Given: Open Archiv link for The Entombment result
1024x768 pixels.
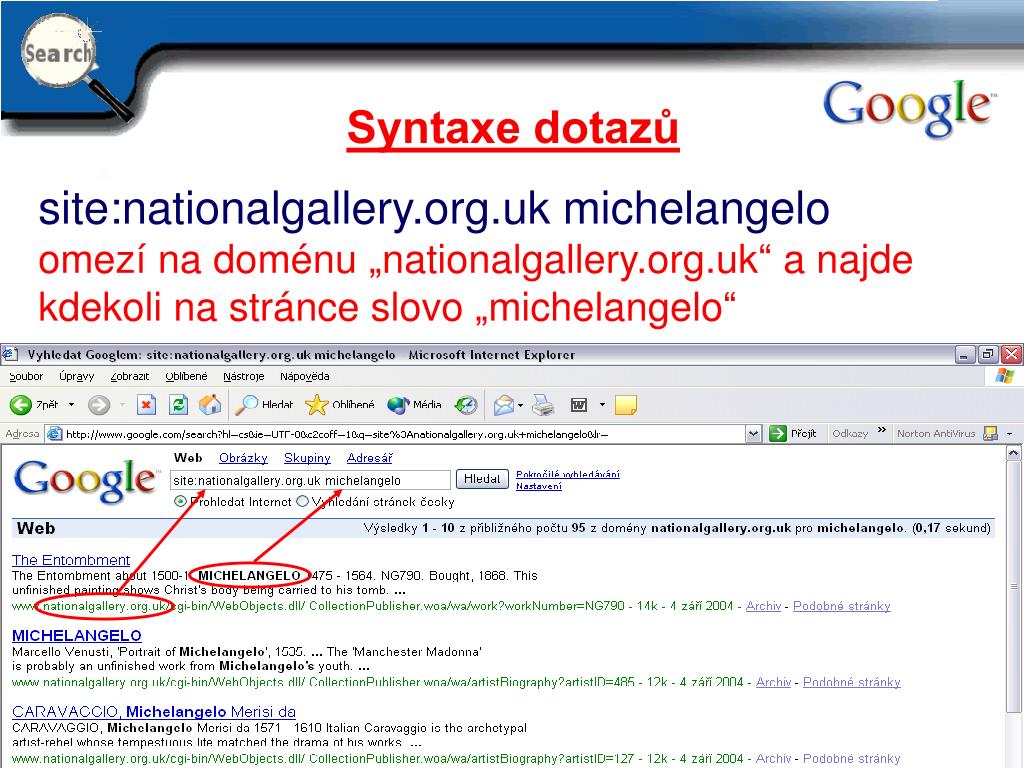Looking at the screenshot, I should pyautogui.click(x=763, y=606).
